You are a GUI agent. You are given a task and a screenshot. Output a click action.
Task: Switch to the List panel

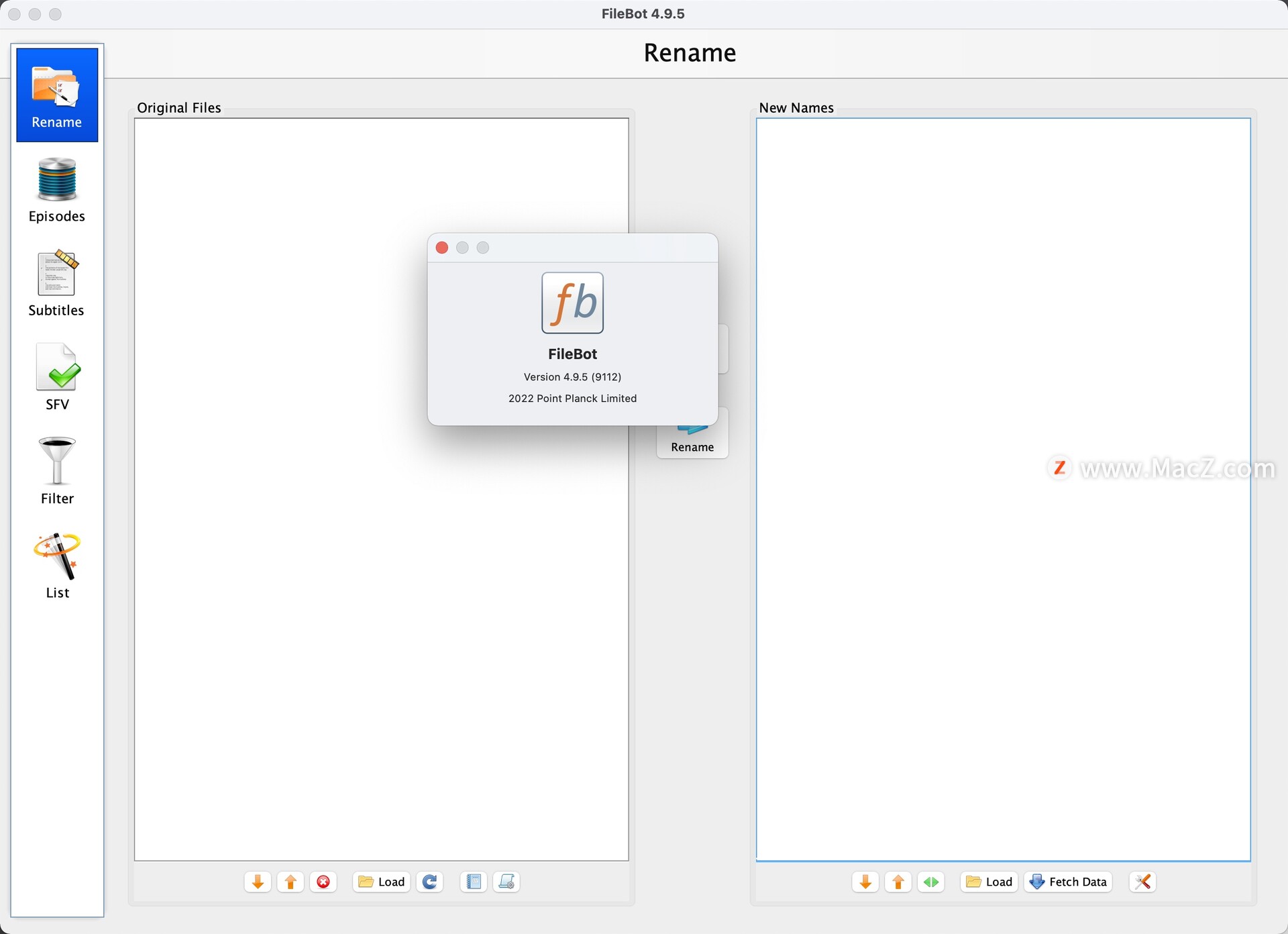click(57, 566)
